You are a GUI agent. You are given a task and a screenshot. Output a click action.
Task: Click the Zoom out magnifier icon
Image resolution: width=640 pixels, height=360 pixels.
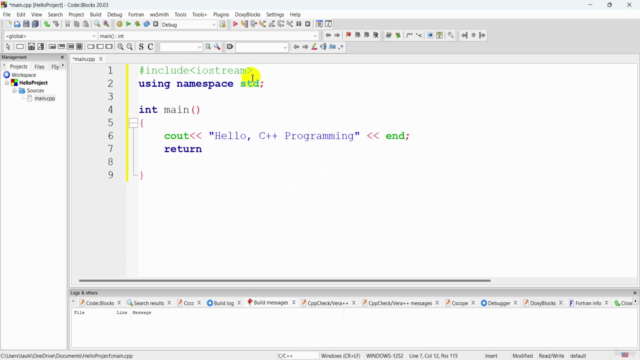pyautogui.click(x=129, y=47)
